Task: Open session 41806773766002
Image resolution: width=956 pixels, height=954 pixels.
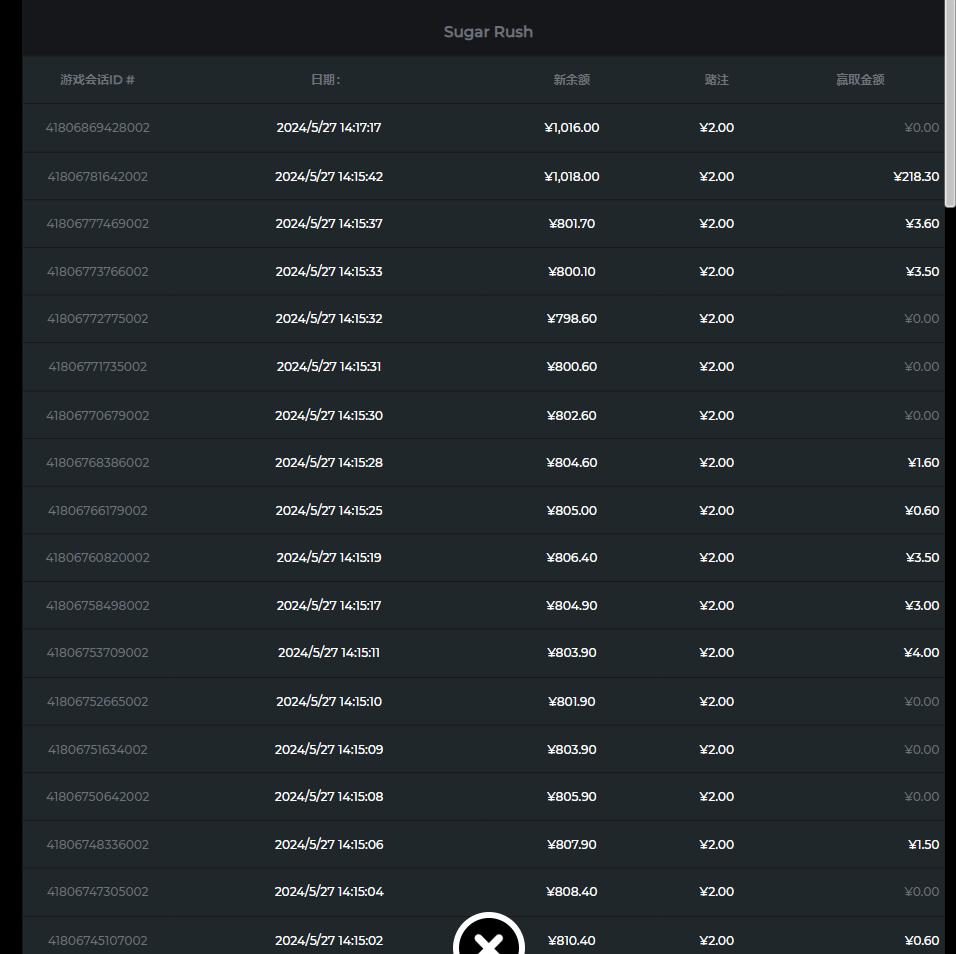Action: click(x=98, y=271)
